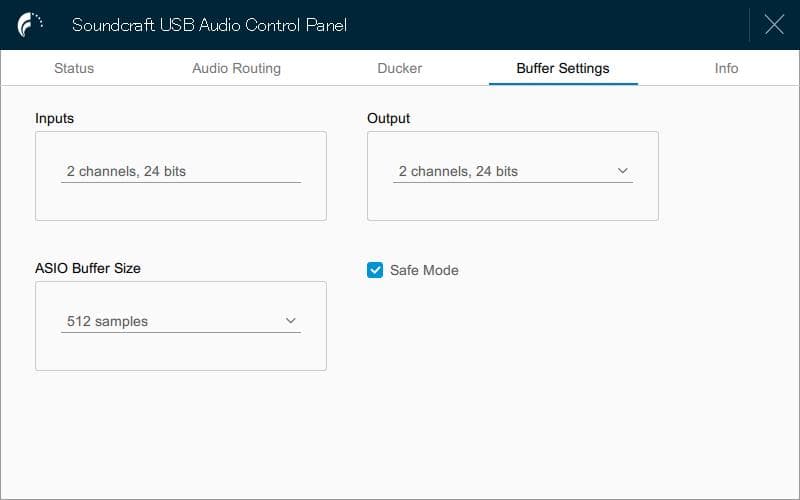
Task: Click the Soundcraft logo icon in title bar
Action: tap(31, 25)
